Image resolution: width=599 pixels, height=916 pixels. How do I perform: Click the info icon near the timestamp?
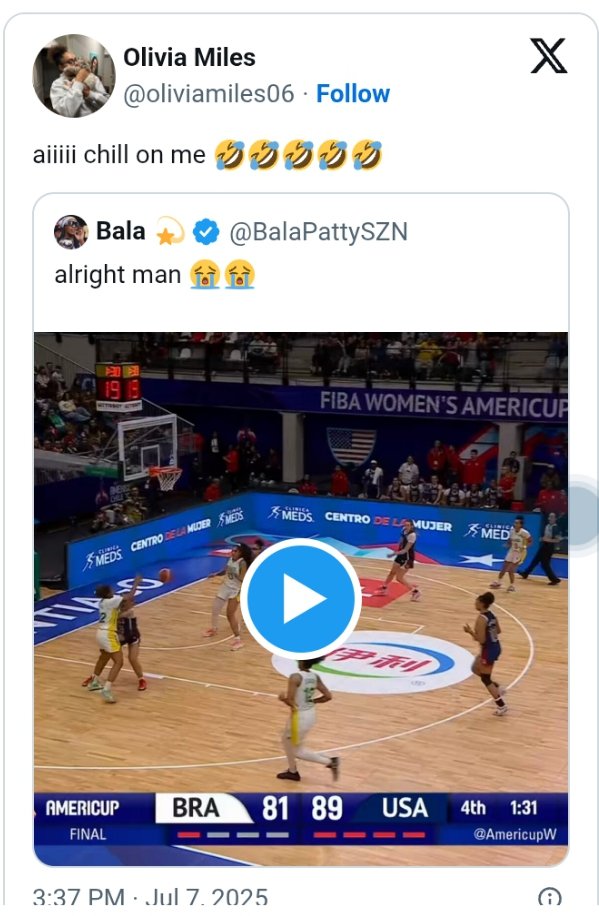[549, 898]
